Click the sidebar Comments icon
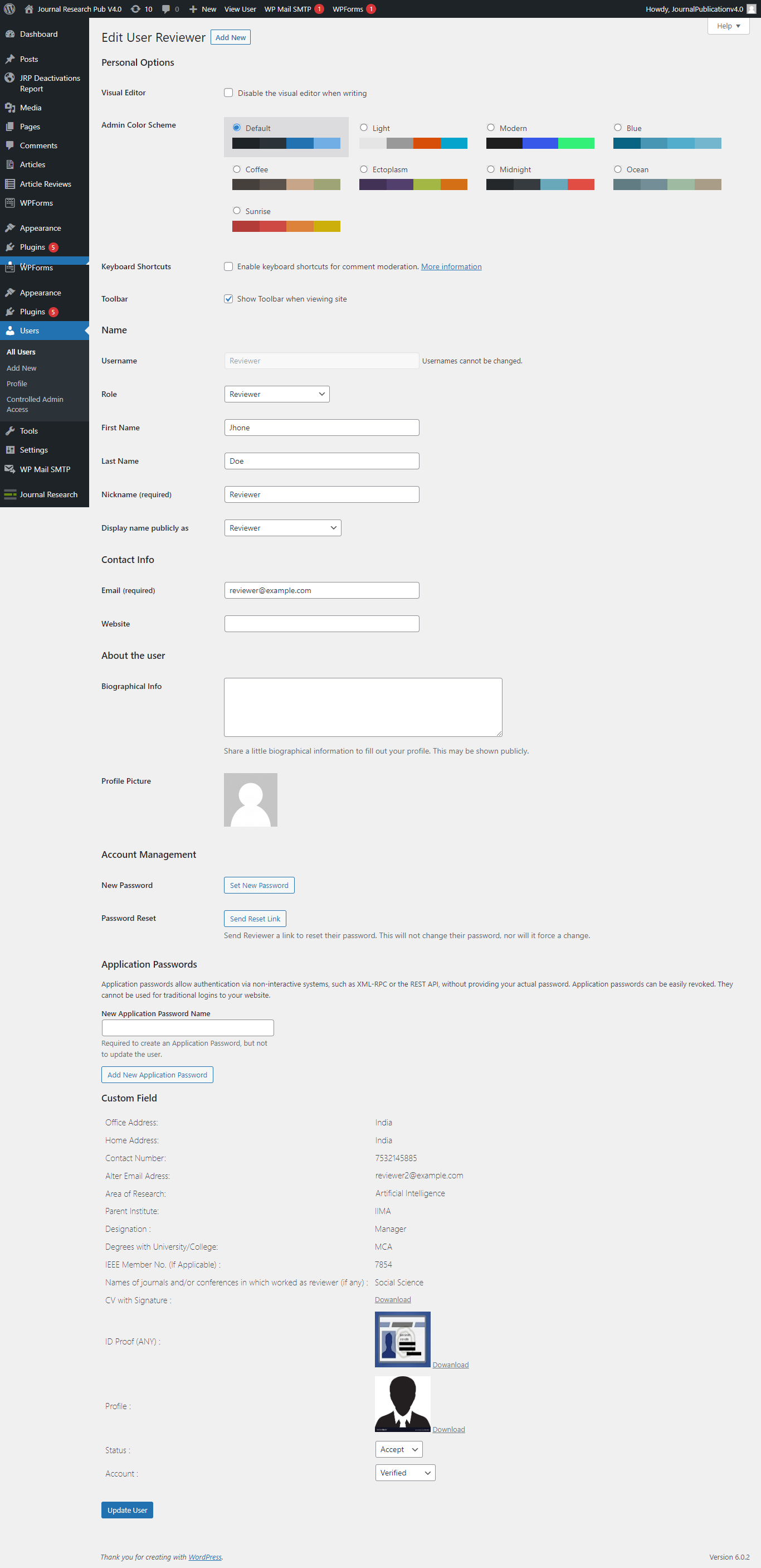 point(9,145)
